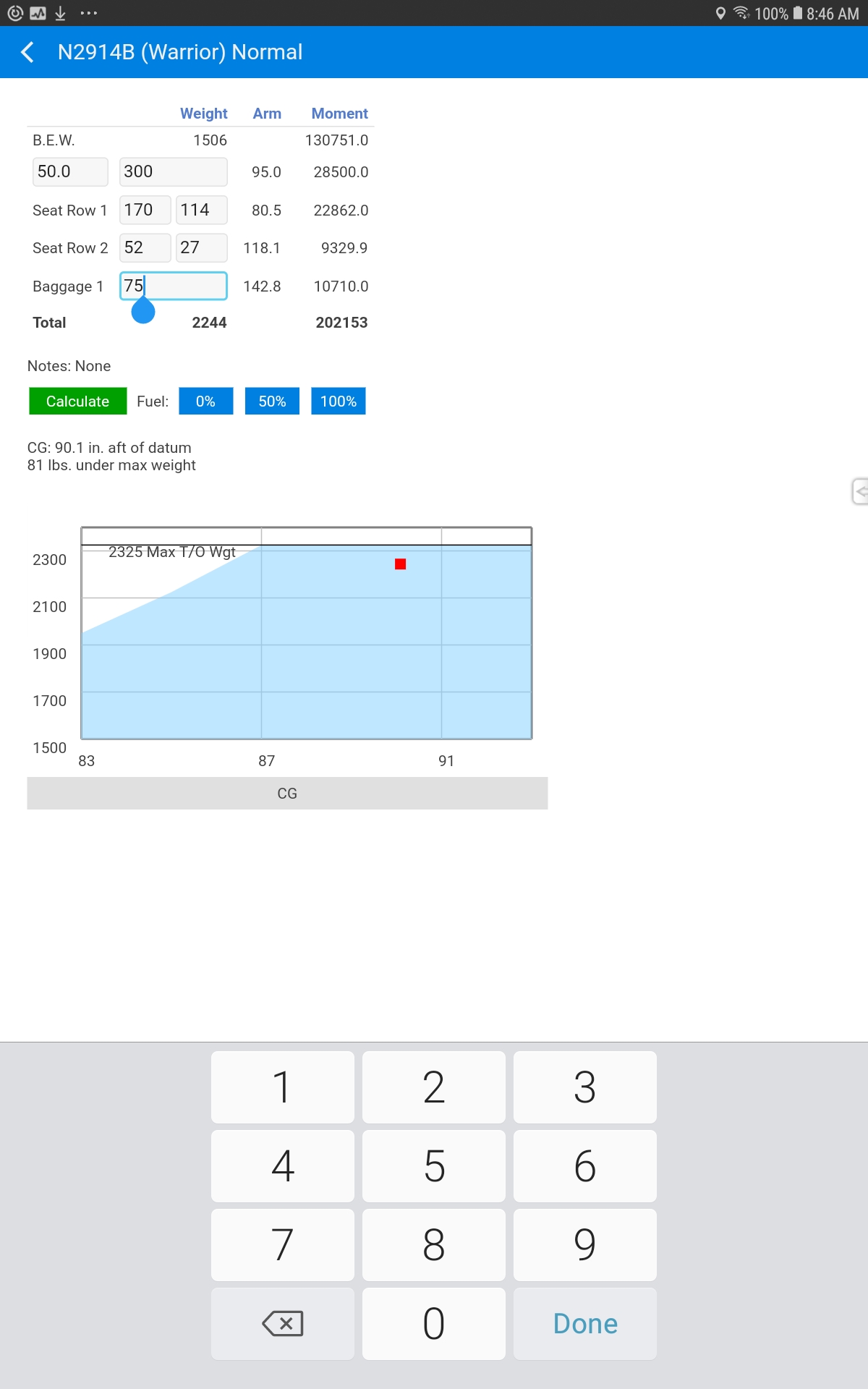Tap the red CG point on chart

(x=401, y=564)
